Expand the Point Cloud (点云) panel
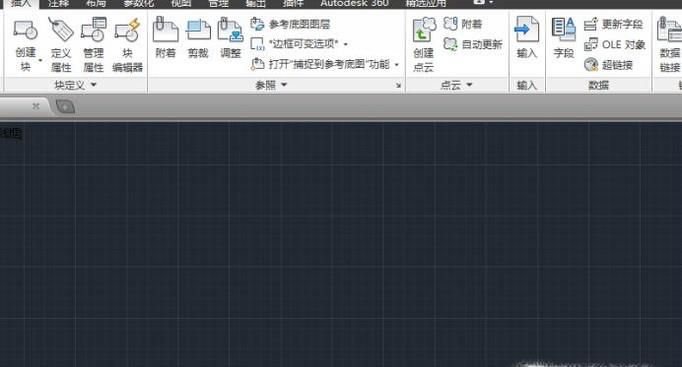682x367 pixels. point(456,85)
